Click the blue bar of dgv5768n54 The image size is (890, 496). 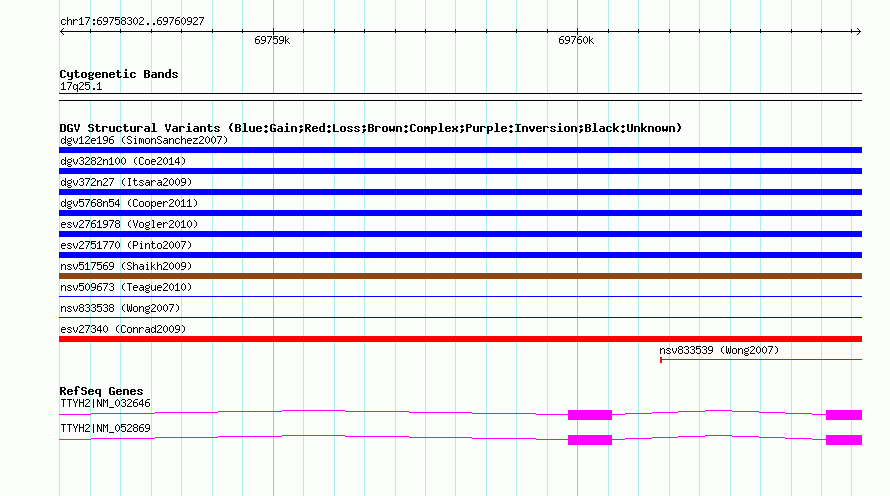pyautogui.click(x=460, y=213)
